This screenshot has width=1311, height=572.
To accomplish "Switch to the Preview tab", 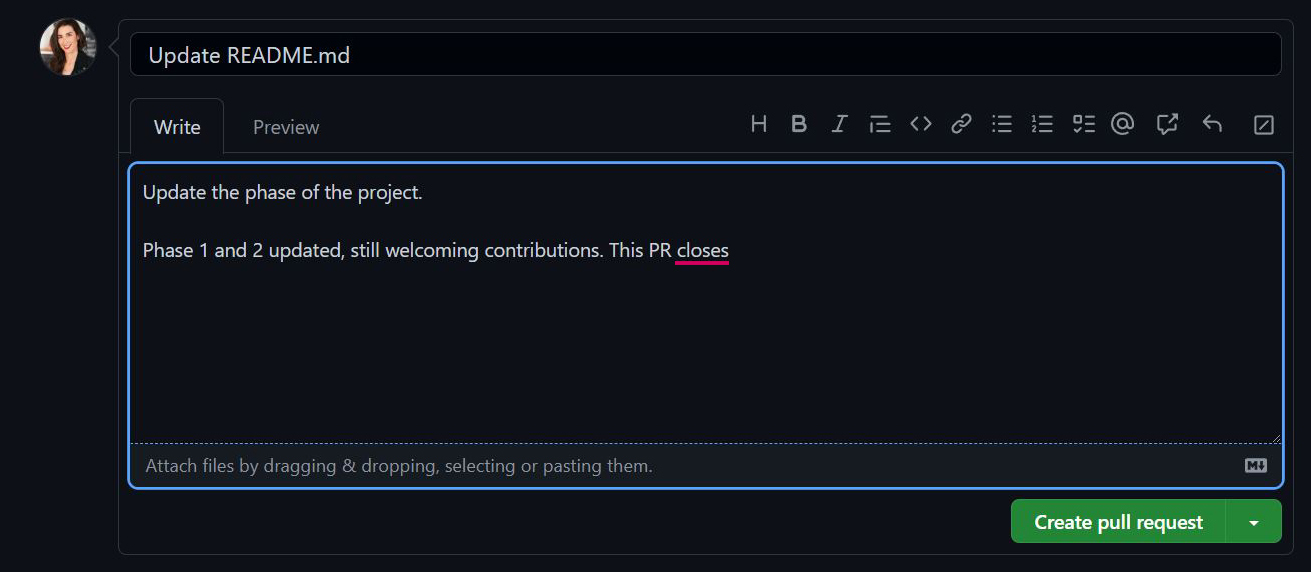I will point(286,127).
